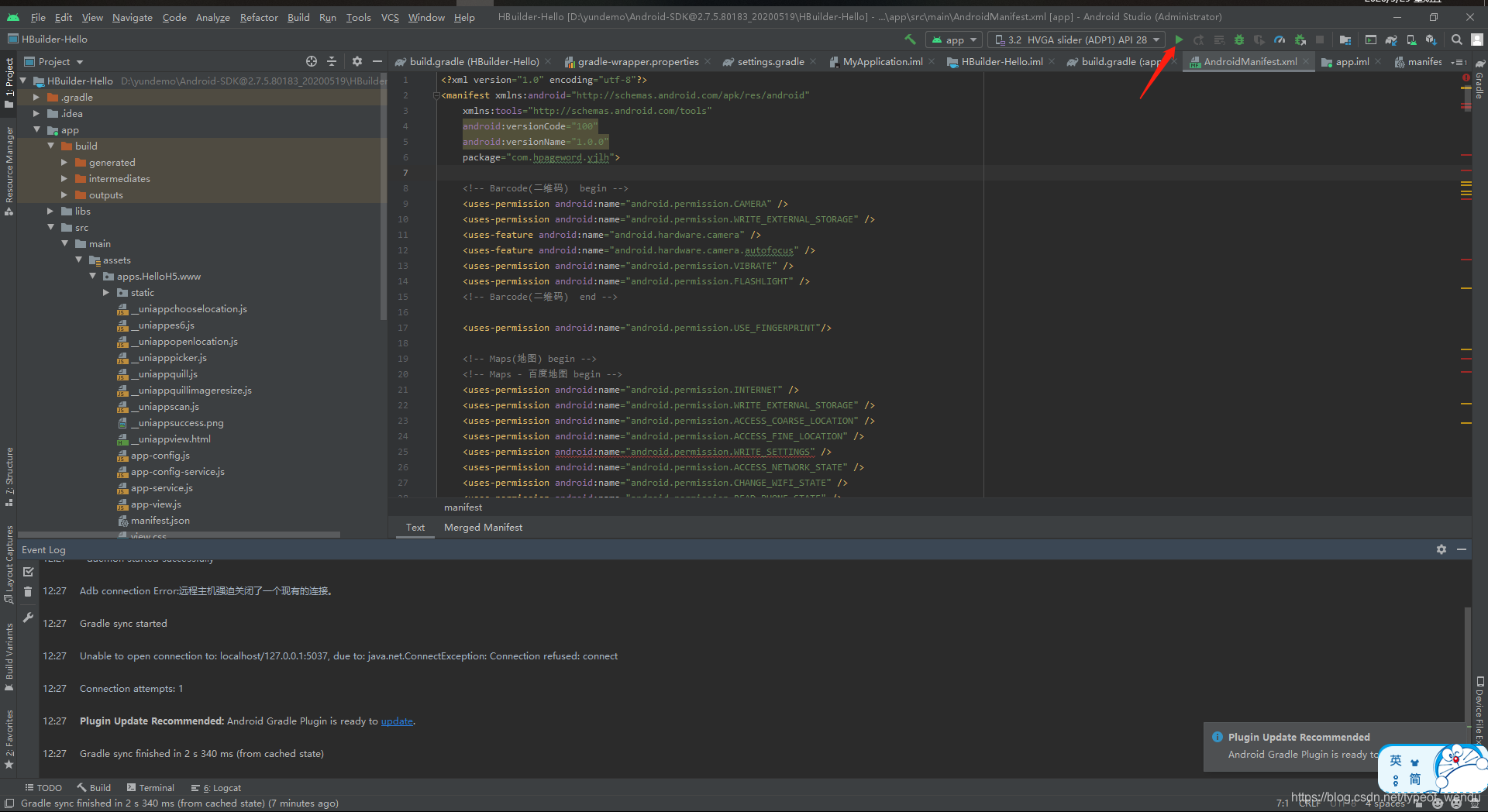Switch to MyApplication.iml editor tab
Screen dimensions: 1488x812
[882, 62]
